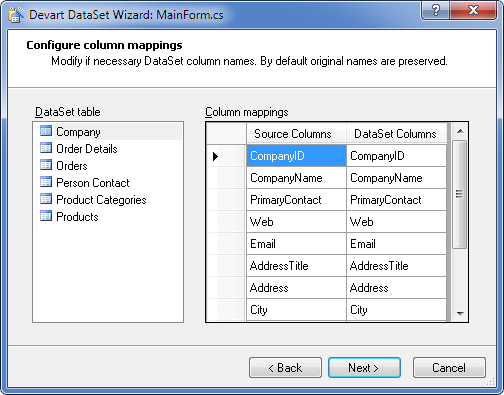The image size is (504, 395).
Task: Select the CompanyID source column cell
Action: (296, 156)
